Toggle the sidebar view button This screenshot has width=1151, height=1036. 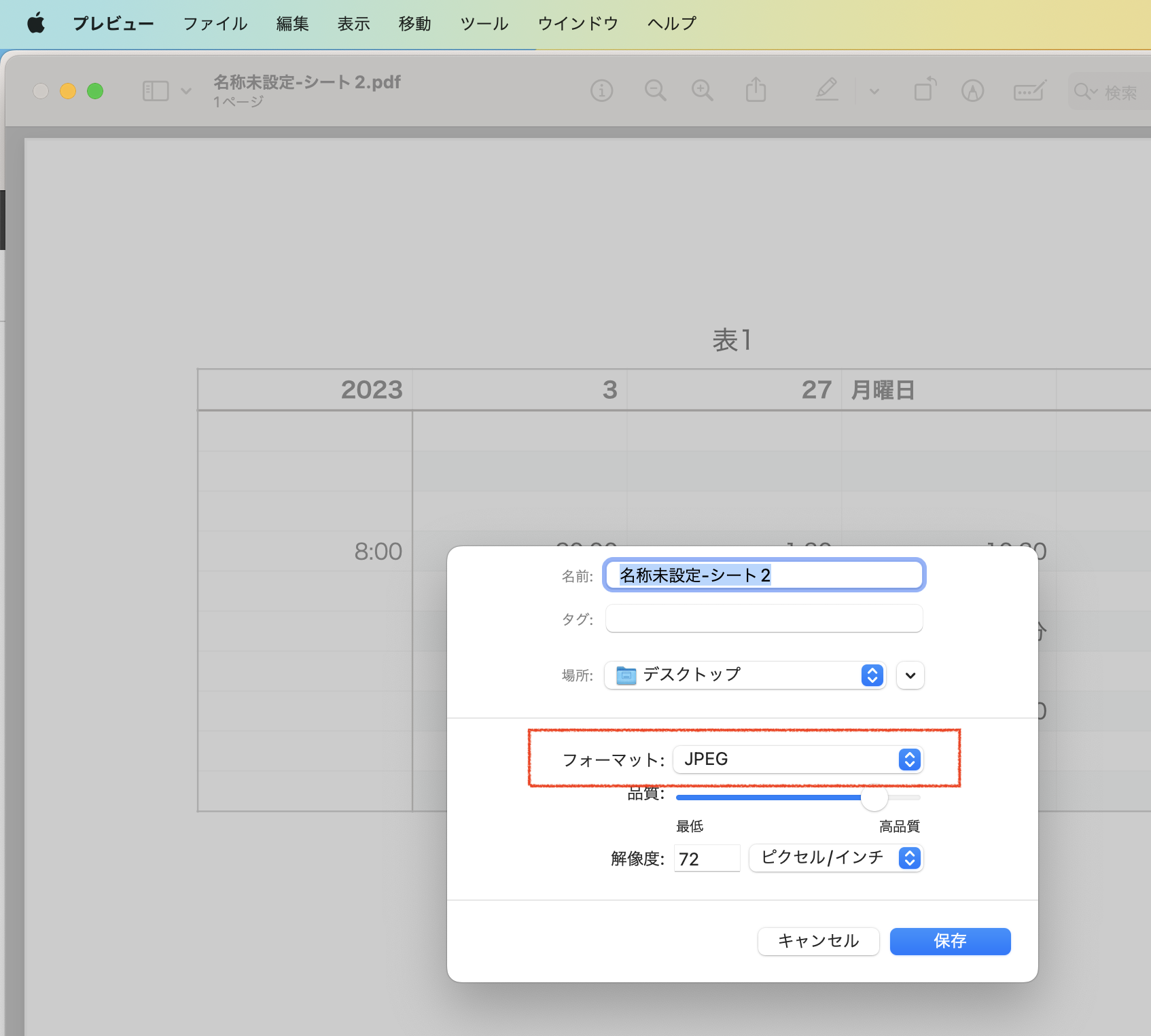coord(156,91)
